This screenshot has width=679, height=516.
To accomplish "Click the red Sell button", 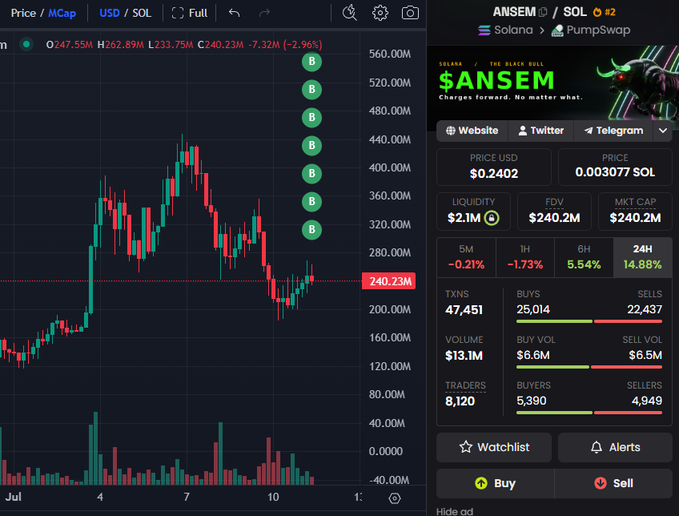I will (613, 483).
